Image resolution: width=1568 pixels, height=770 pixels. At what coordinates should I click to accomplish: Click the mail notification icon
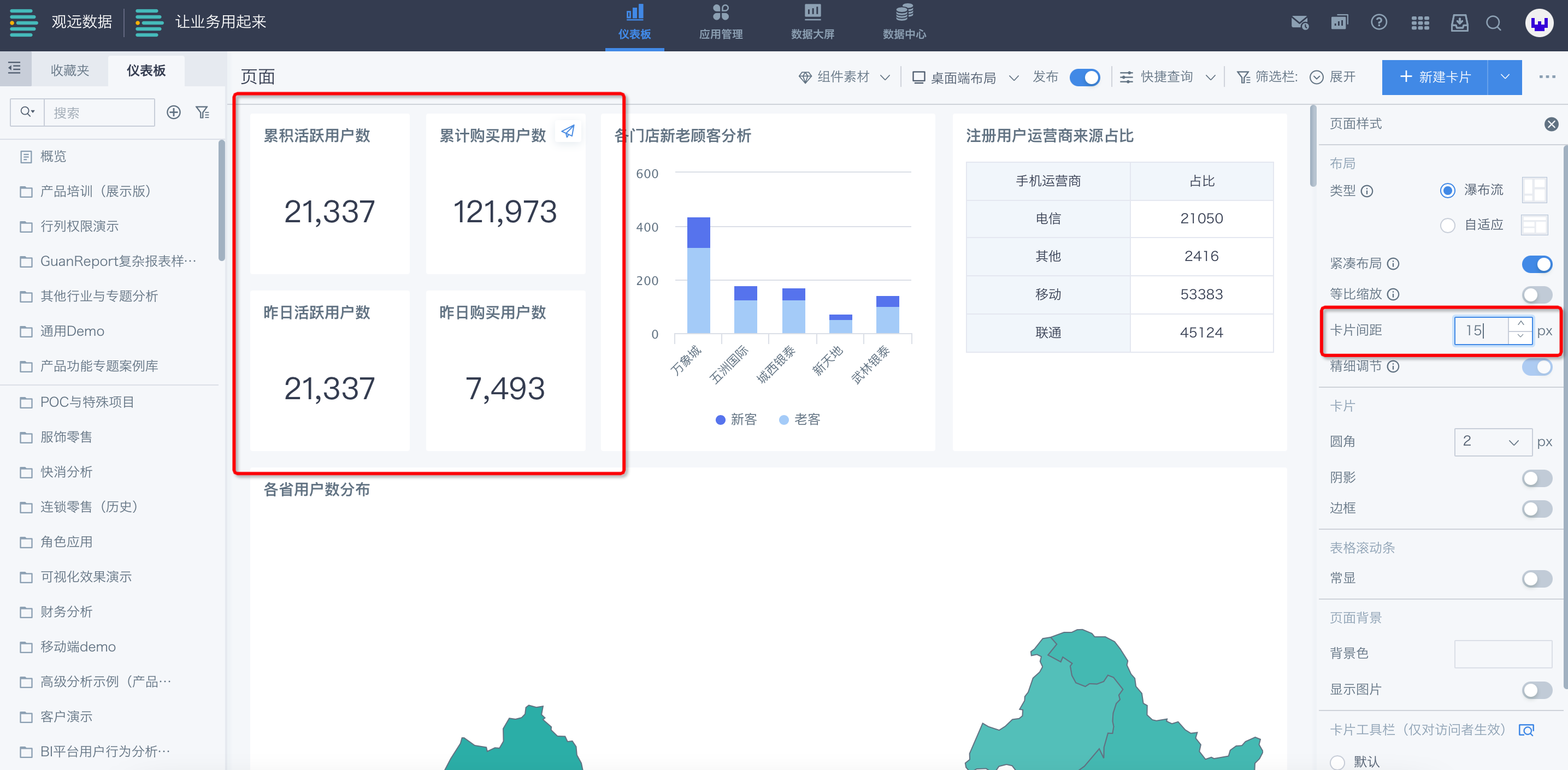[x=1299, y=23]
